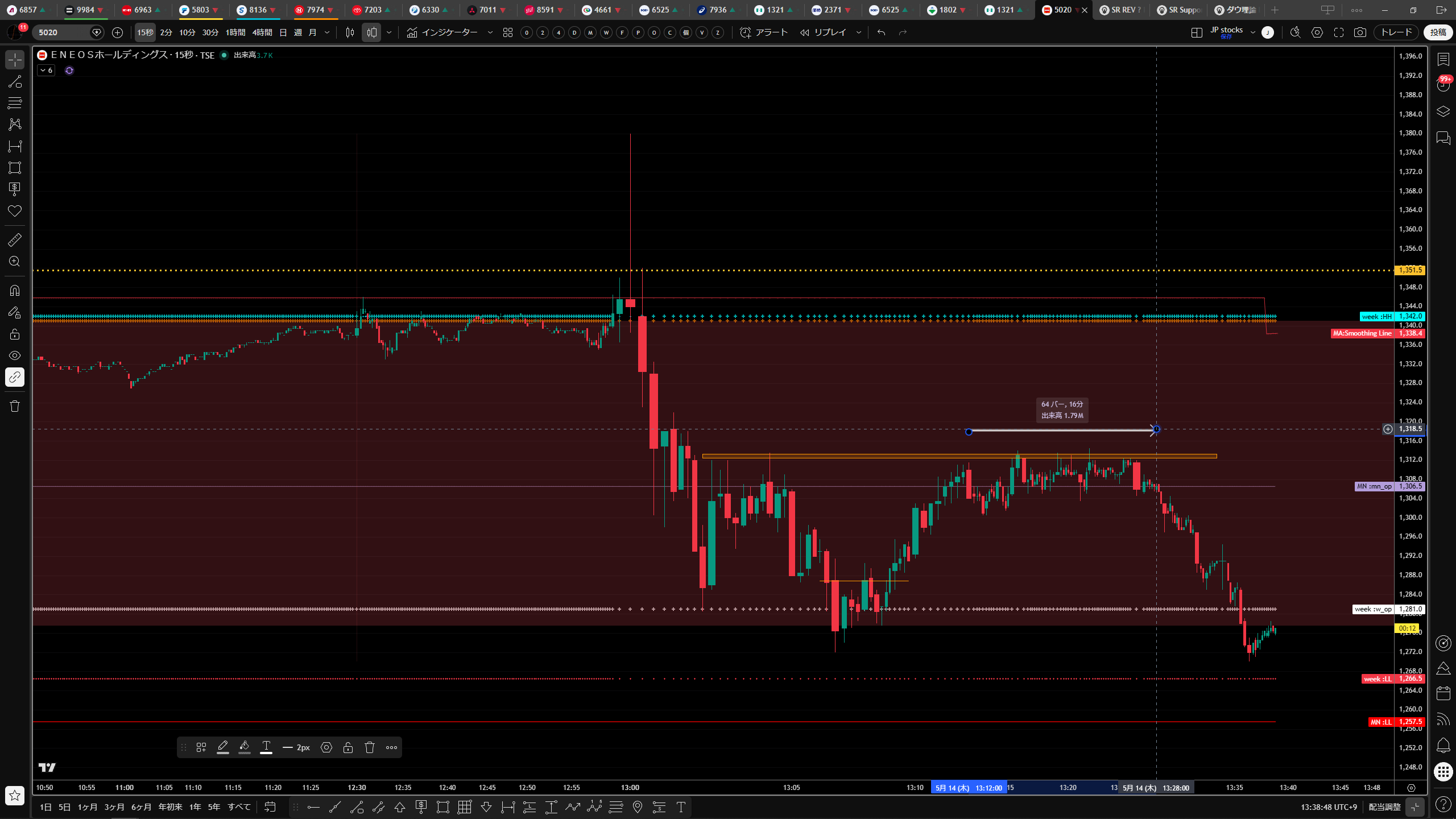
Task: Switch to the 7974 tab
Action: 316,10
